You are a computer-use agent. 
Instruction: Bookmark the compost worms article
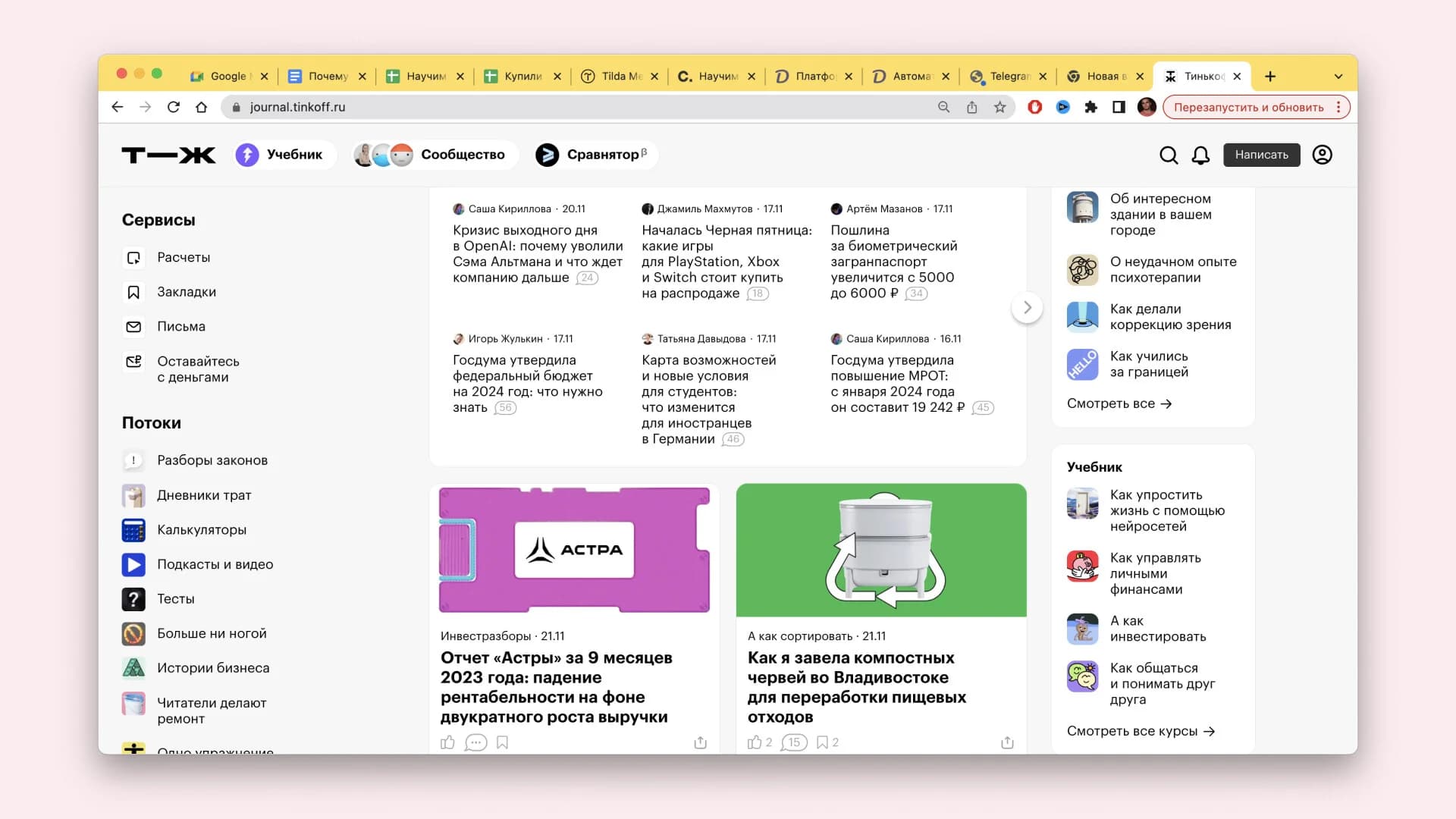click(x=822, y=742)
